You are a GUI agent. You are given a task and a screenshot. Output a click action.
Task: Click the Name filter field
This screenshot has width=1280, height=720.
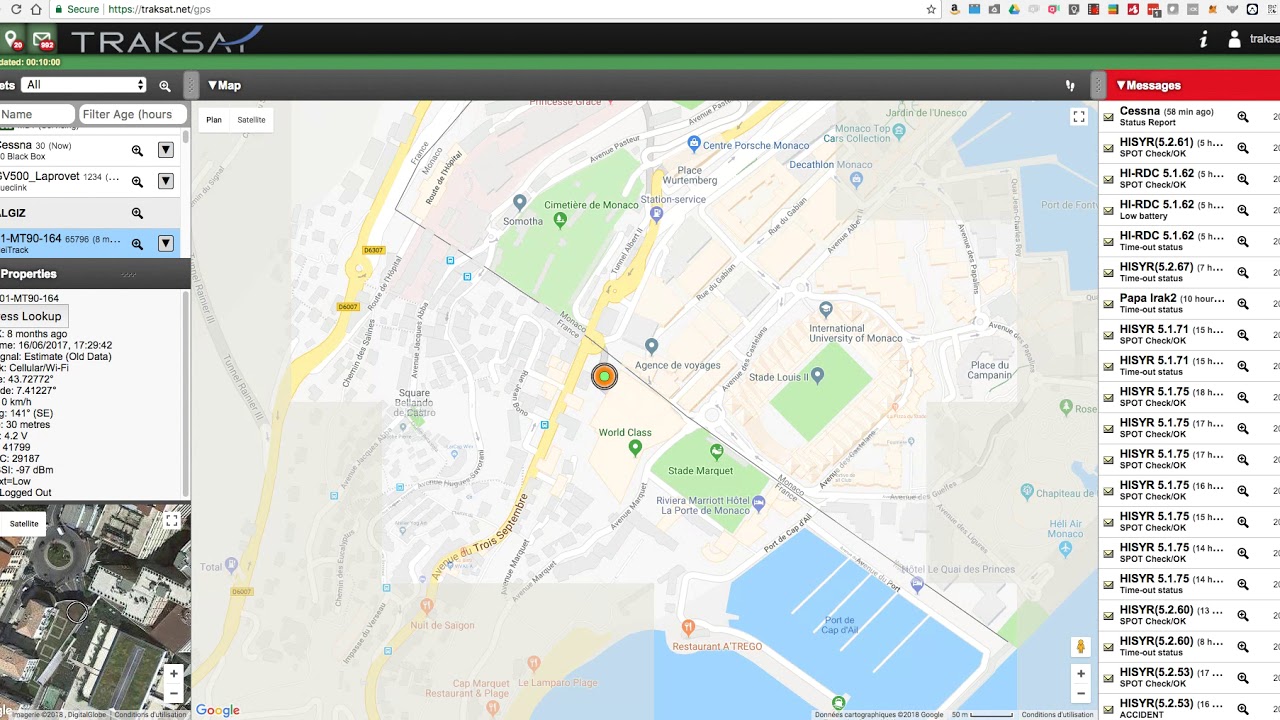coord(36,114)
